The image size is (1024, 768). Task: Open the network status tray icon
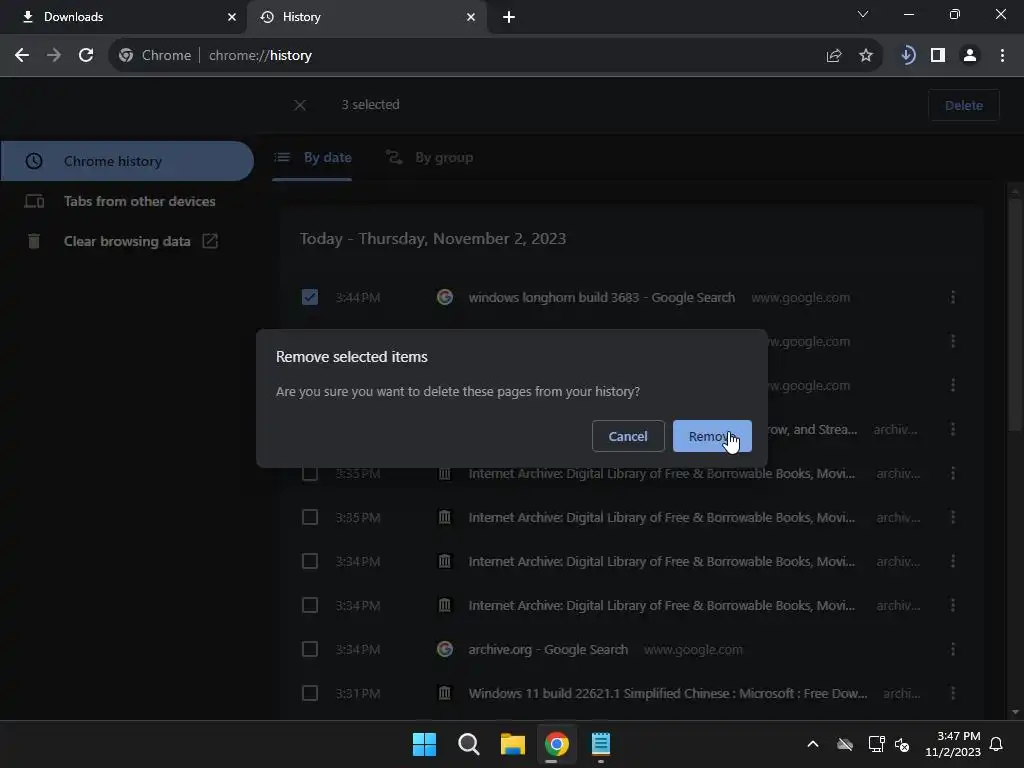[876, 744]
